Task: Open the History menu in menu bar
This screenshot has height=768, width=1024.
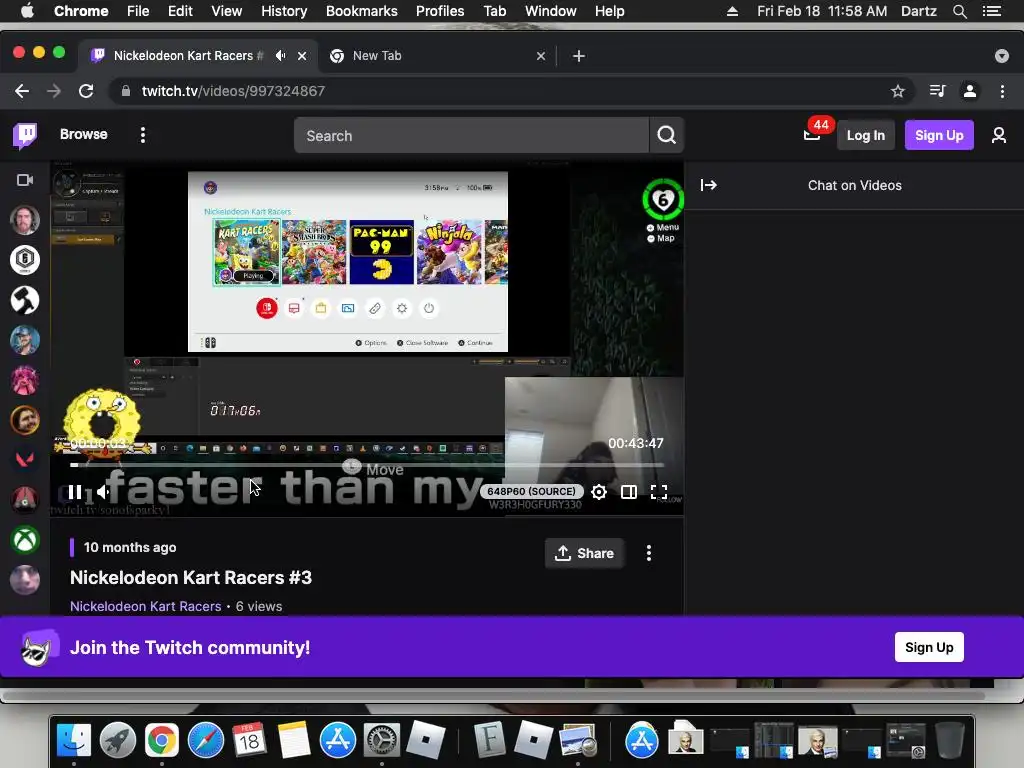Action: pos(283,11)
